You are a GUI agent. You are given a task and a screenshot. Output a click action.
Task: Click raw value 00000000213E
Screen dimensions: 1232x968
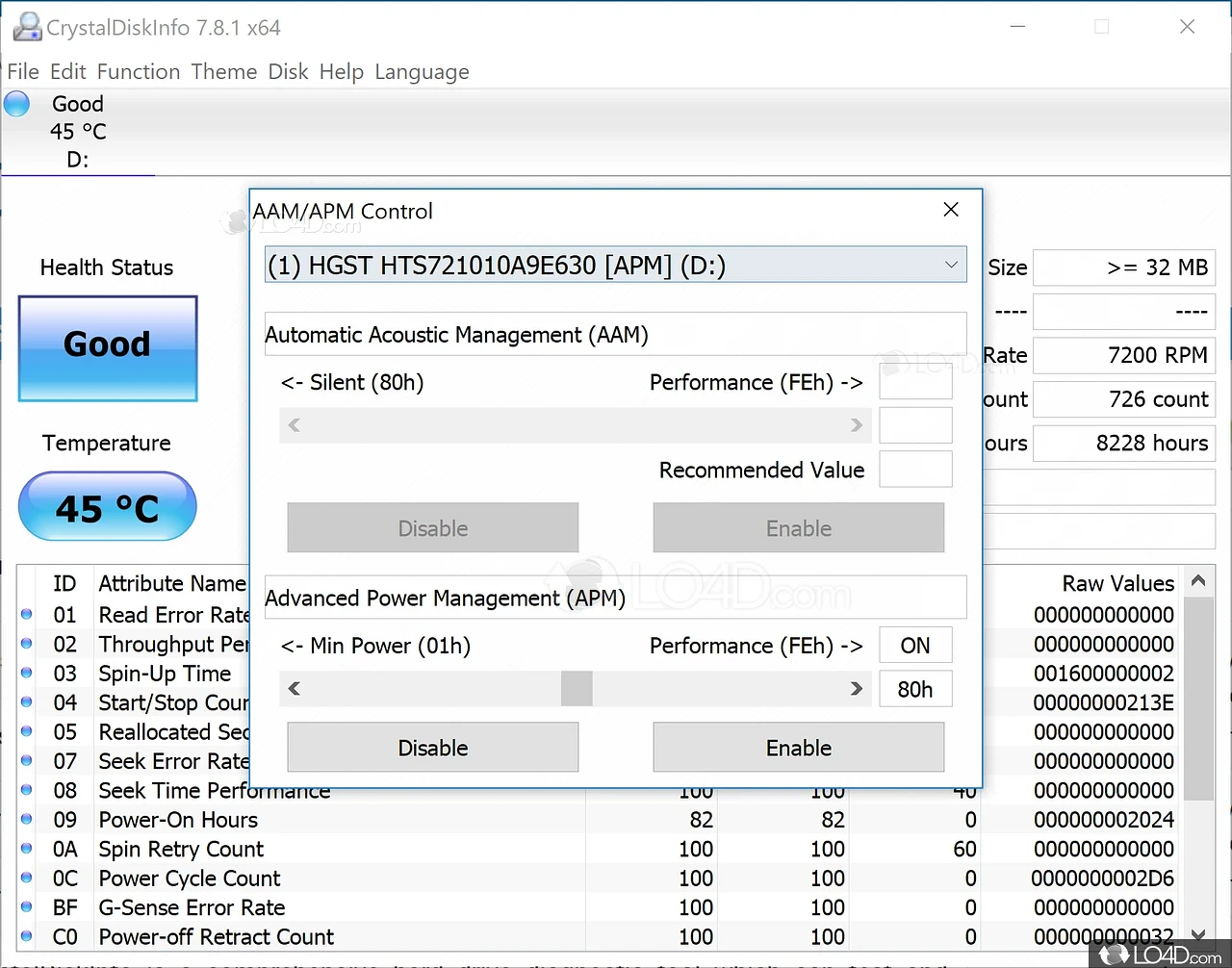(1104, 702)
